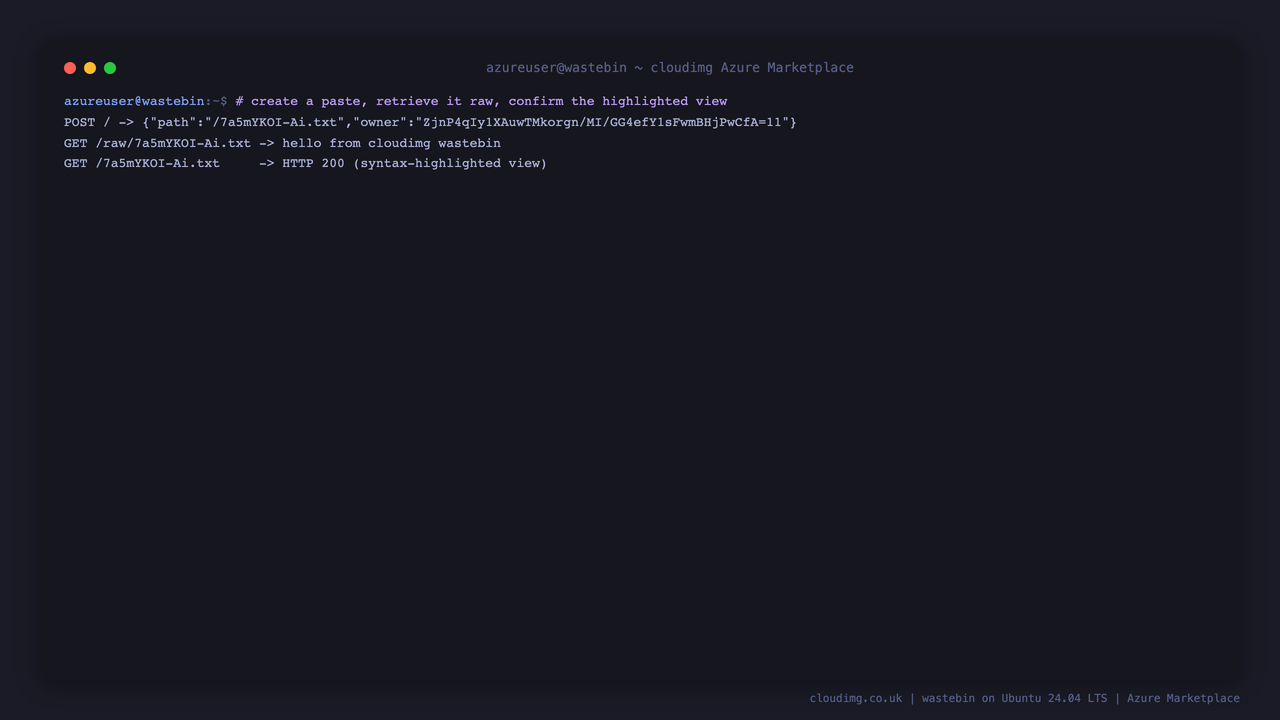The height and width of the screenshot is (720, 1280).
Task: Click the text 'hello from cloudimg wastebin'
Action: [391, 143]
